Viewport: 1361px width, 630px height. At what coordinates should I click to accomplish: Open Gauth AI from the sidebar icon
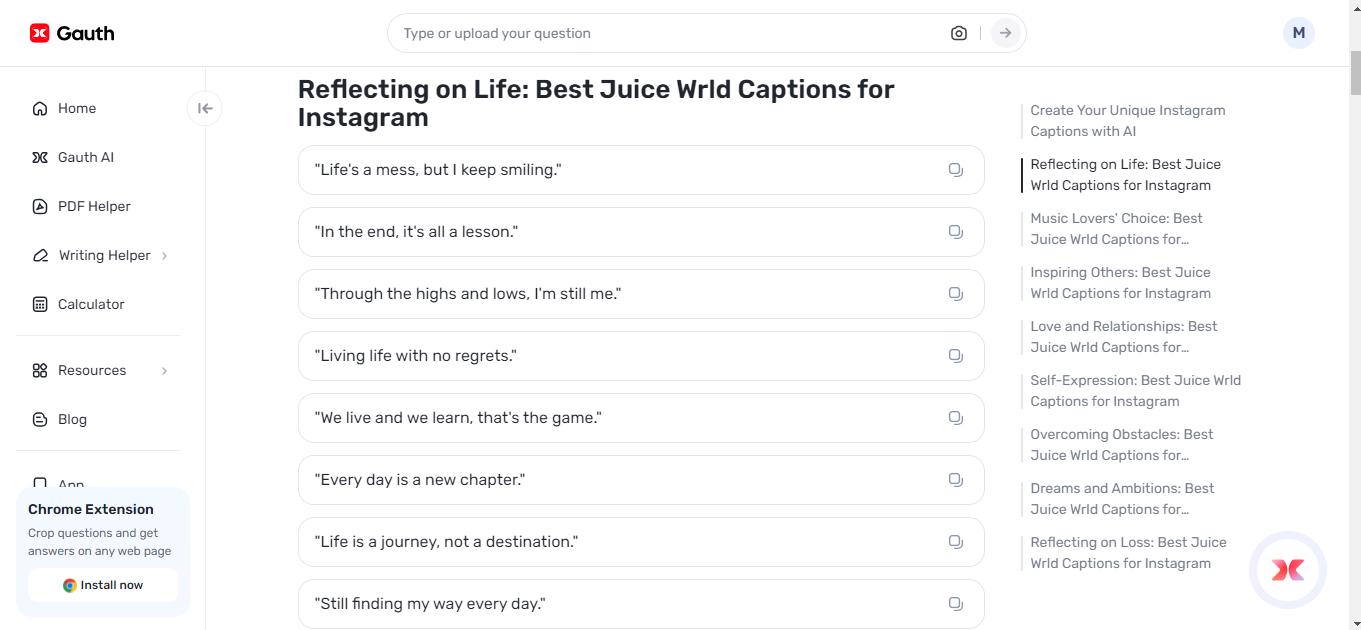pos(40,157)
